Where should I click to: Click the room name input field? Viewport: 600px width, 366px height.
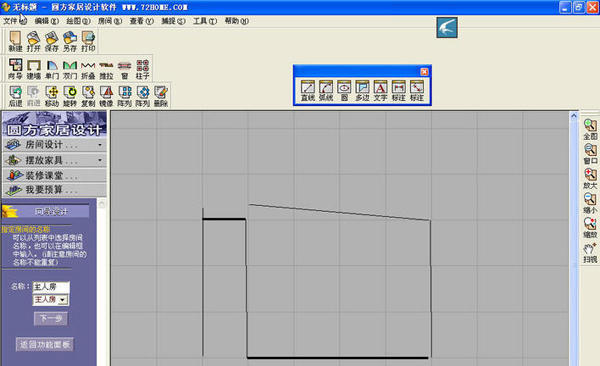click(51, 287)
